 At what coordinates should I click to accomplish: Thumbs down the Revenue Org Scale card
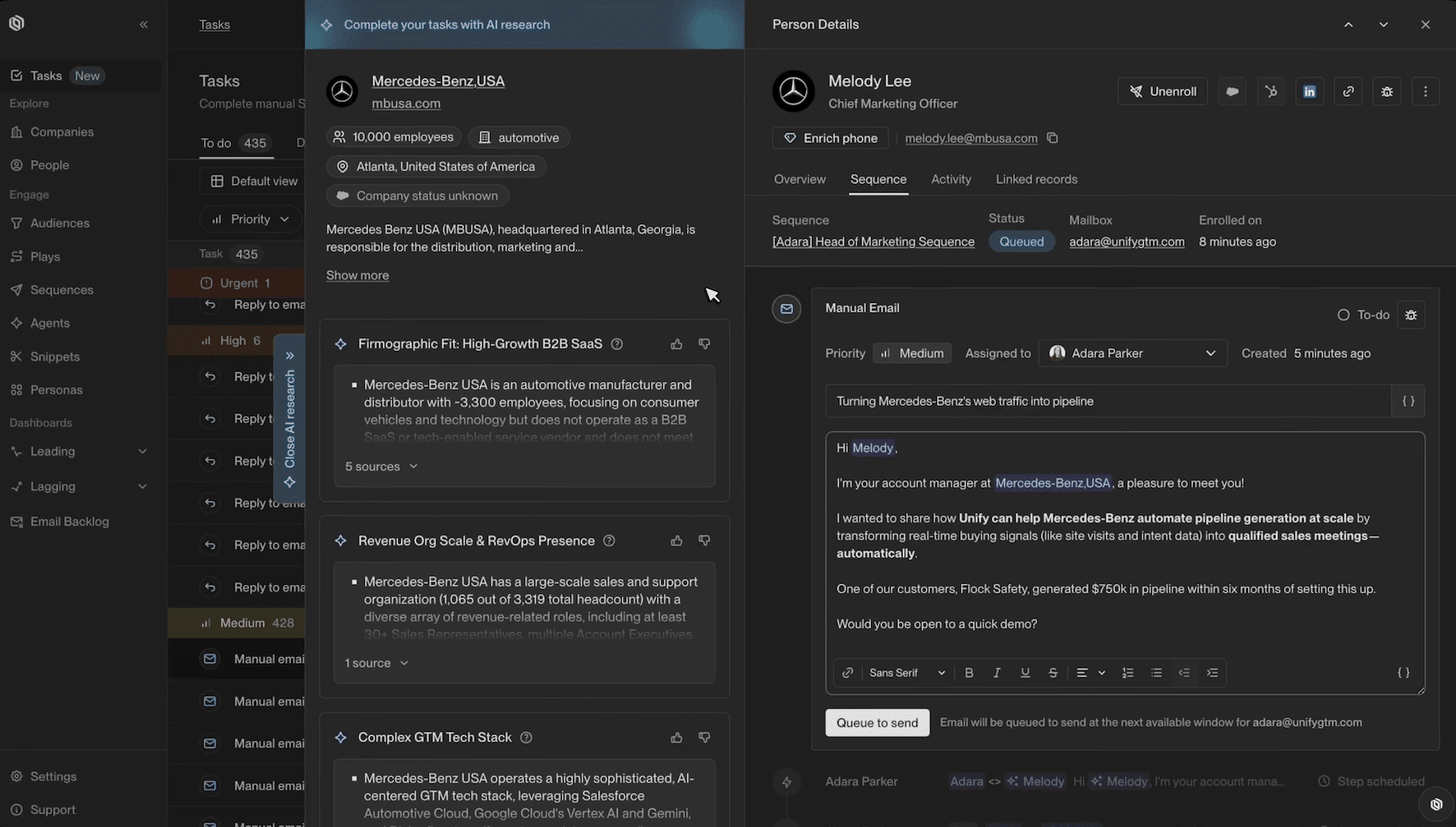pos(704,541)
